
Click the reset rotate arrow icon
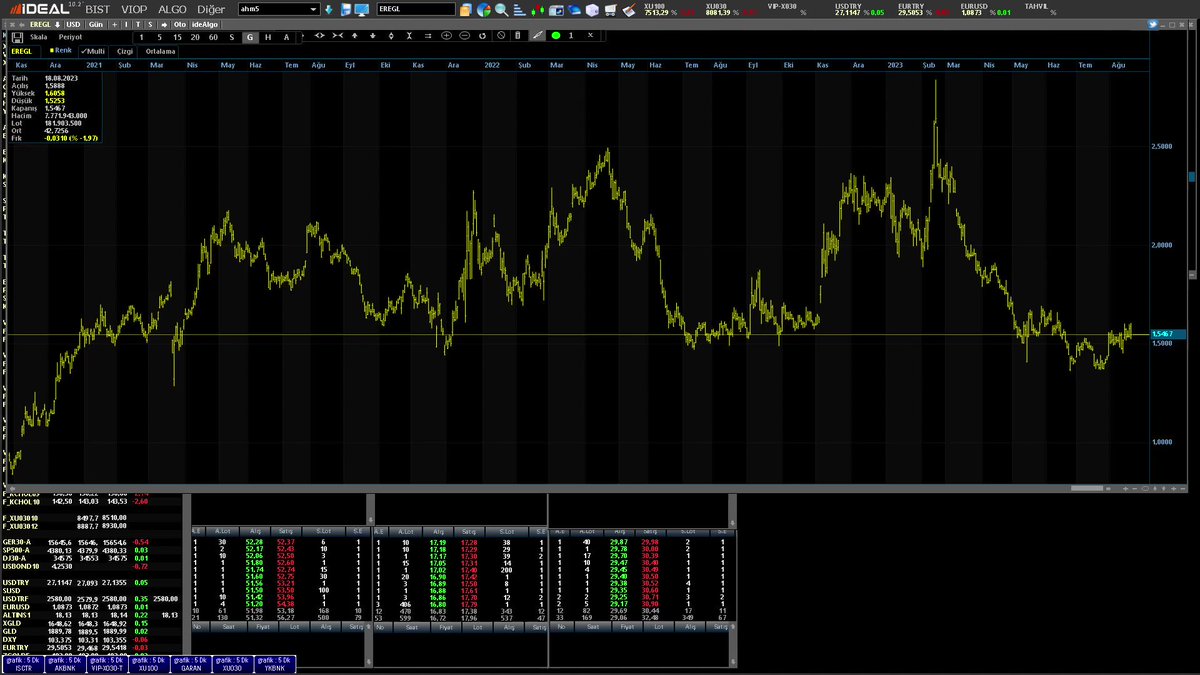coord(482,35)
